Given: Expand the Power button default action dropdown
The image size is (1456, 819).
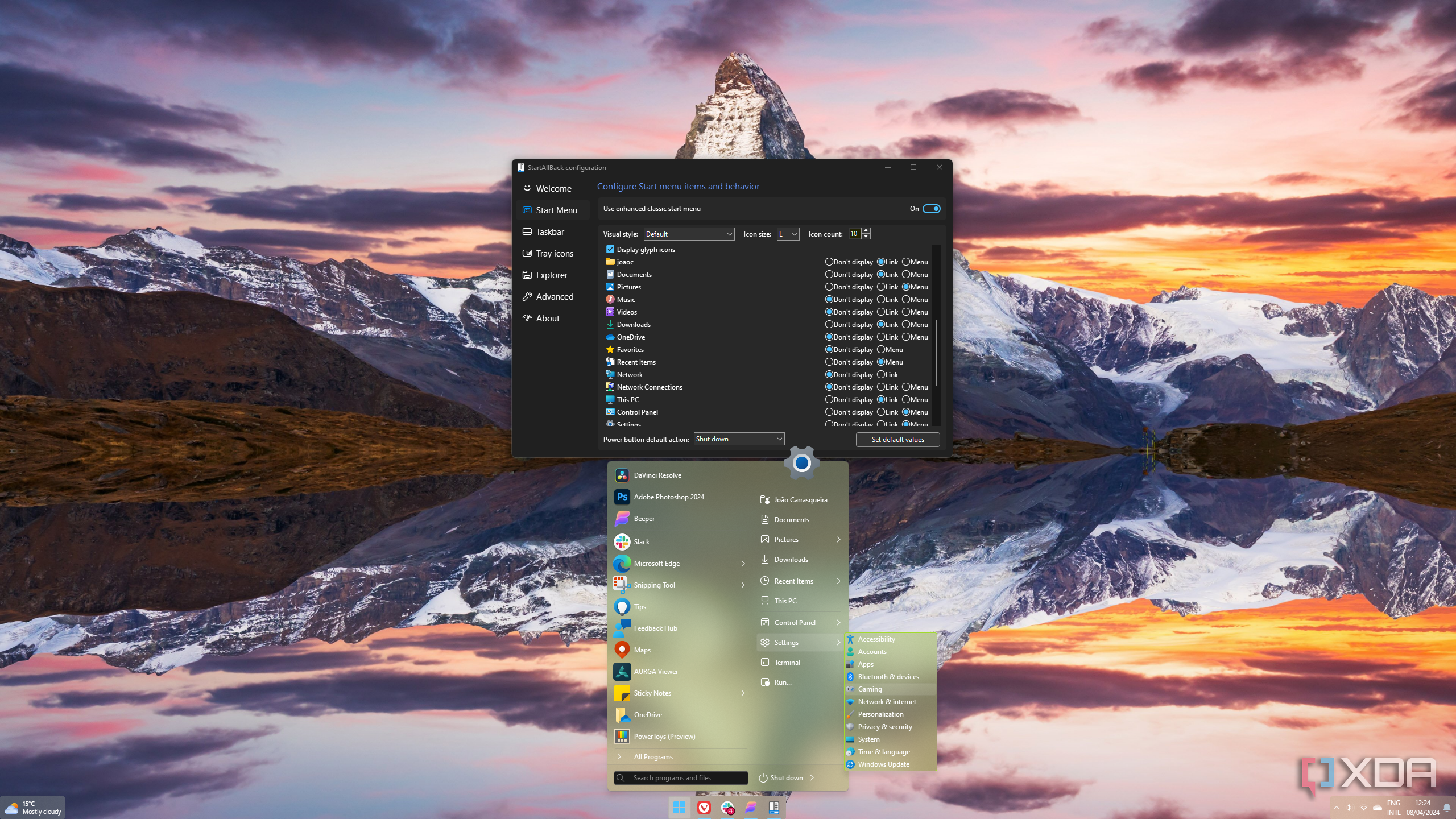Looking at the screenshot, I should click(739, 439).
